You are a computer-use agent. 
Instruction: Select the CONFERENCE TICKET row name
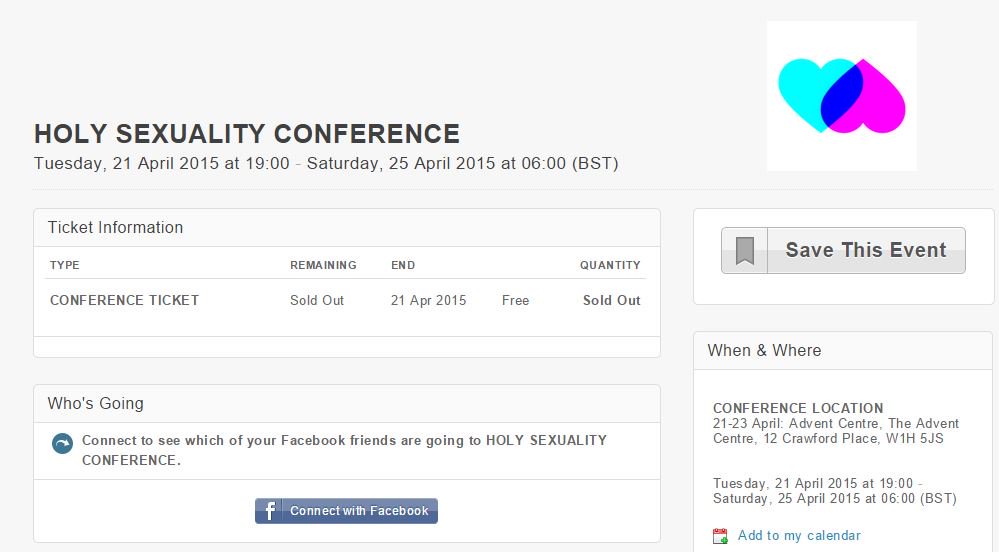coord(125,300)
